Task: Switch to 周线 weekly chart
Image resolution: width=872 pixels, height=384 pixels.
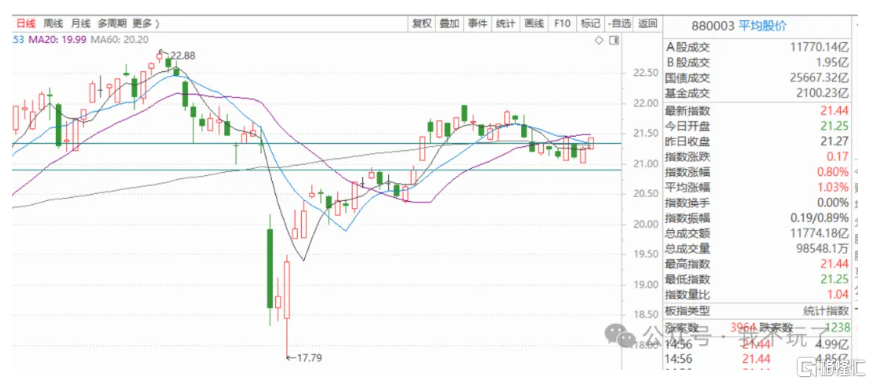Action: pyautogui.click(x=53, y=24)
